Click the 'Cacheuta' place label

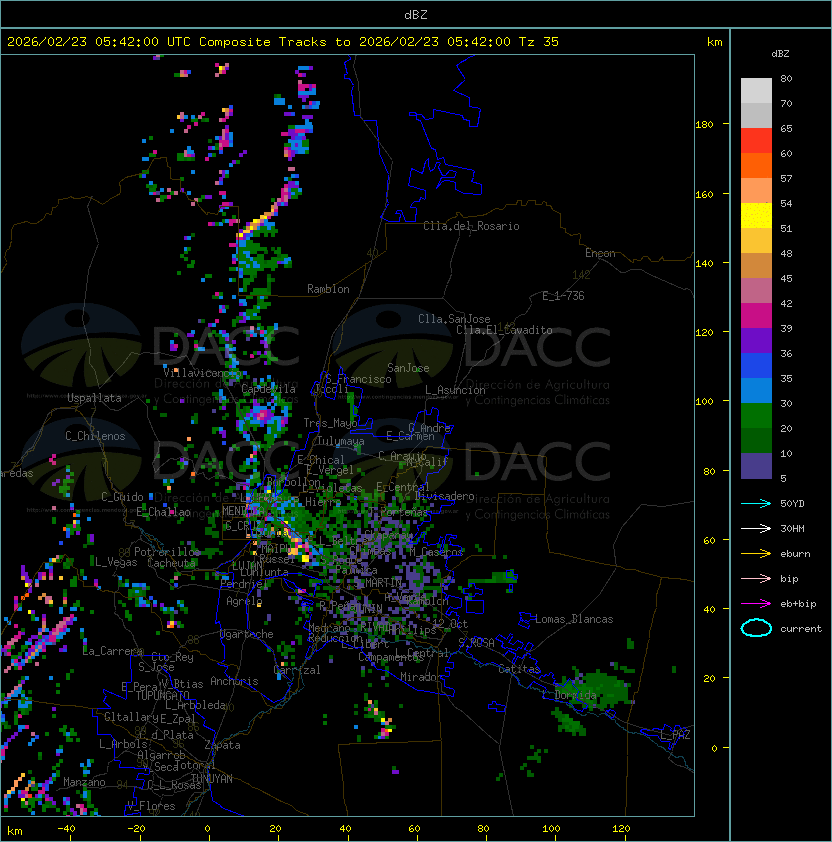point(171,563)
